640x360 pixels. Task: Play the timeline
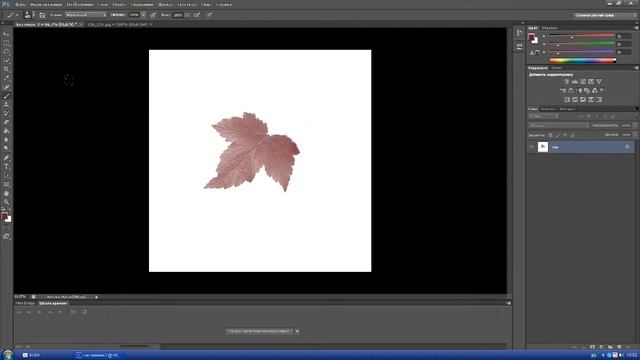point(40,312)
